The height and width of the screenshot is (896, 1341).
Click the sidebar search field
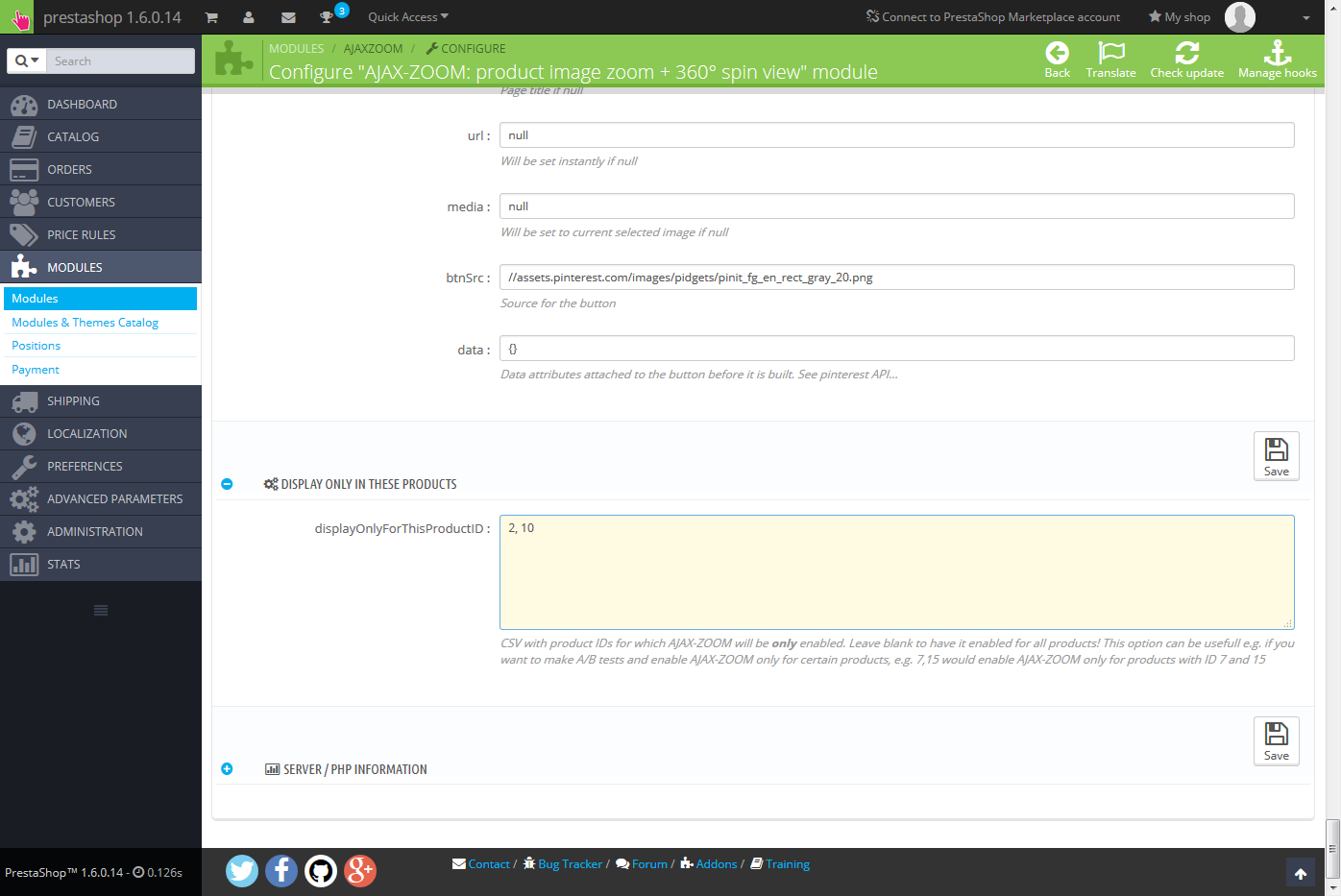point(121,61)
